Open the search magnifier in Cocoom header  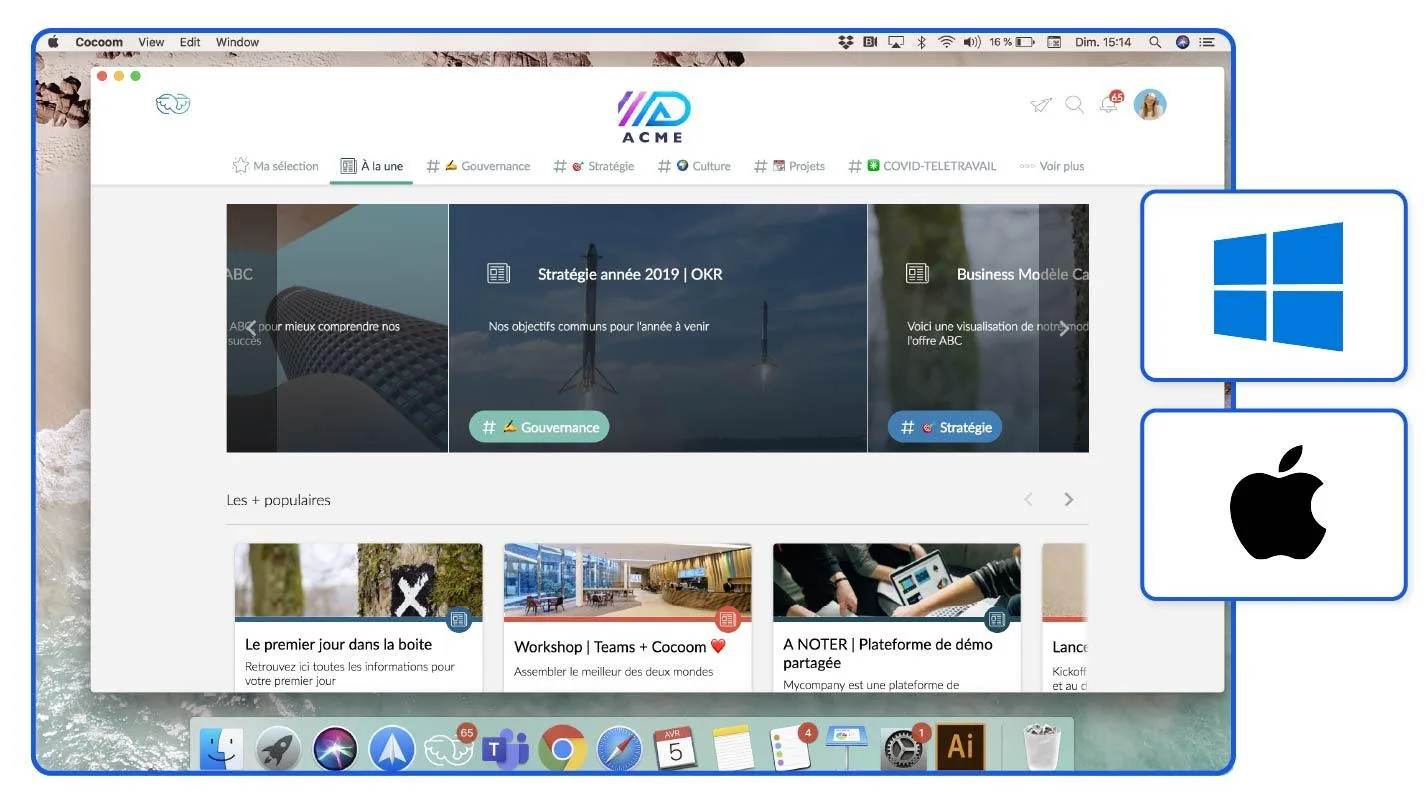coord(1074,104)
